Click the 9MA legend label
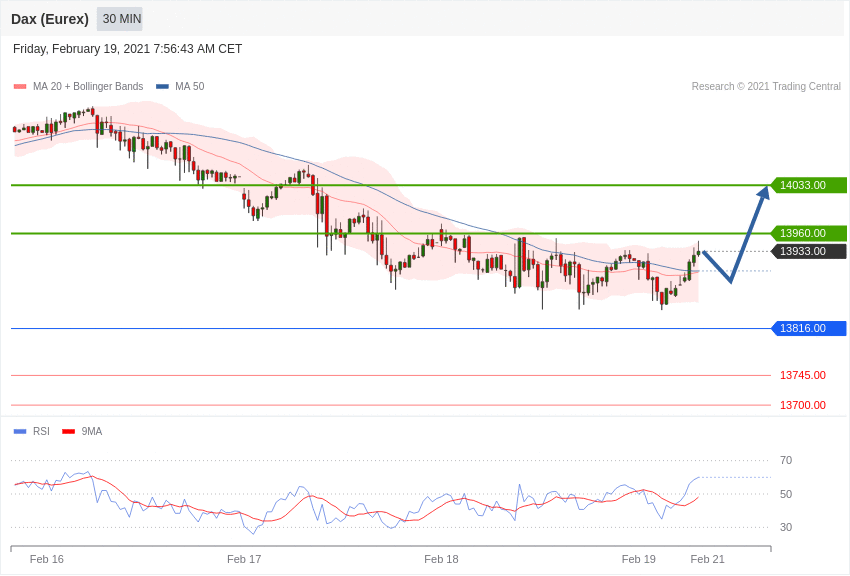 92,431
